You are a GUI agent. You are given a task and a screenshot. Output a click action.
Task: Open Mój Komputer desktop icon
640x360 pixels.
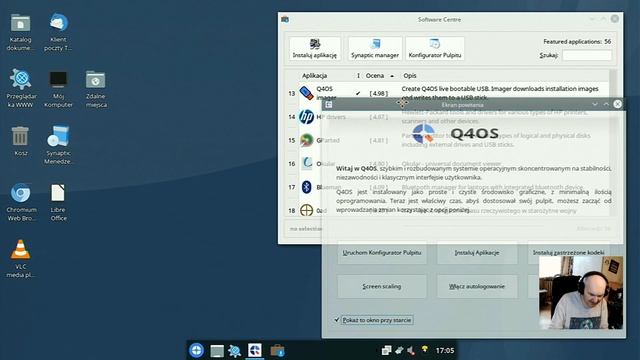click(58, 89)
